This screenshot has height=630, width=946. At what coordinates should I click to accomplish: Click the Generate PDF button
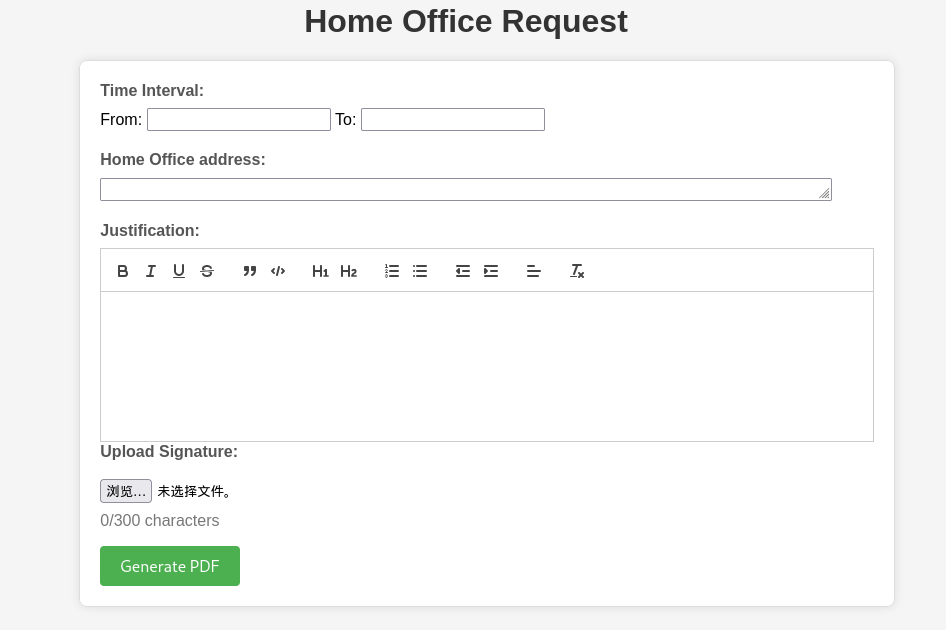[170, 566]
